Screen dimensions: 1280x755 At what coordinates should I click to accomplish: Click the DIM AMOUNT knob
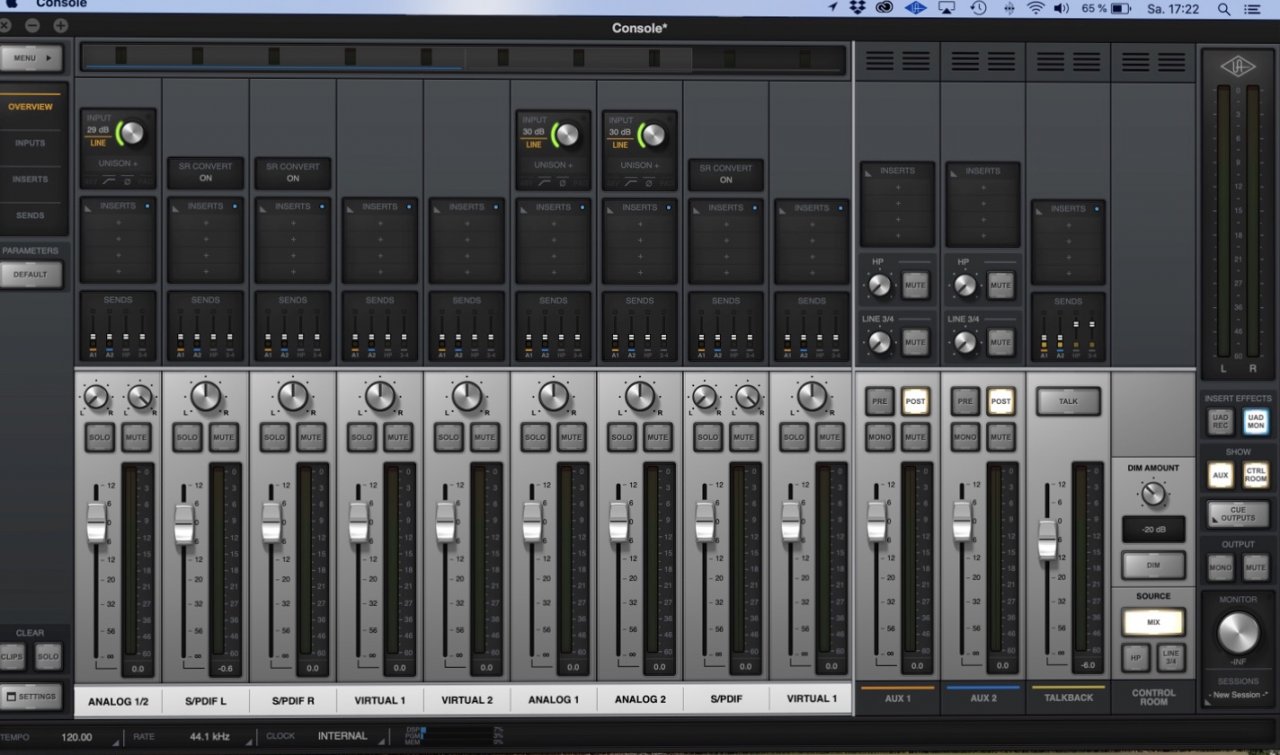tap(1153, 493)
